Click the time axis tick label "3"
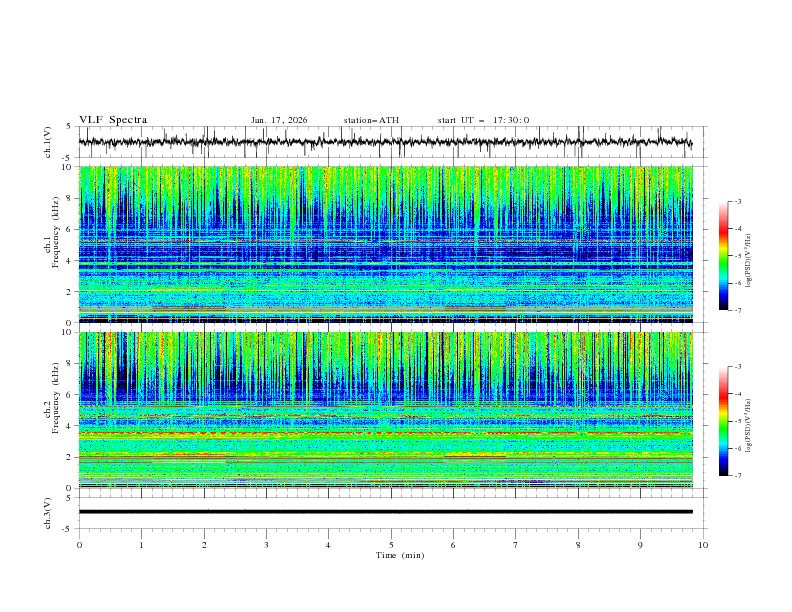This screenshot has height=612, width=792. [266, 545]
